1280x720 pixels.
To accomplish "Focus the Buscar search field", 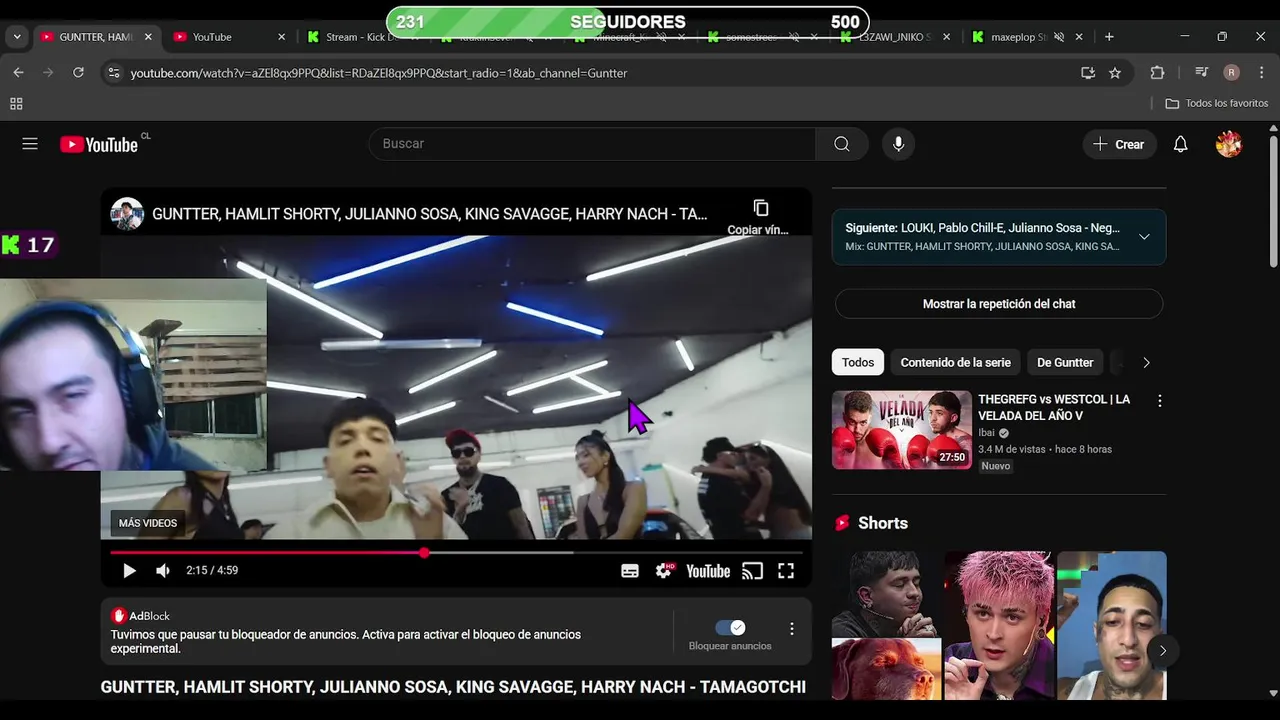I will click(x=592, y=144).
